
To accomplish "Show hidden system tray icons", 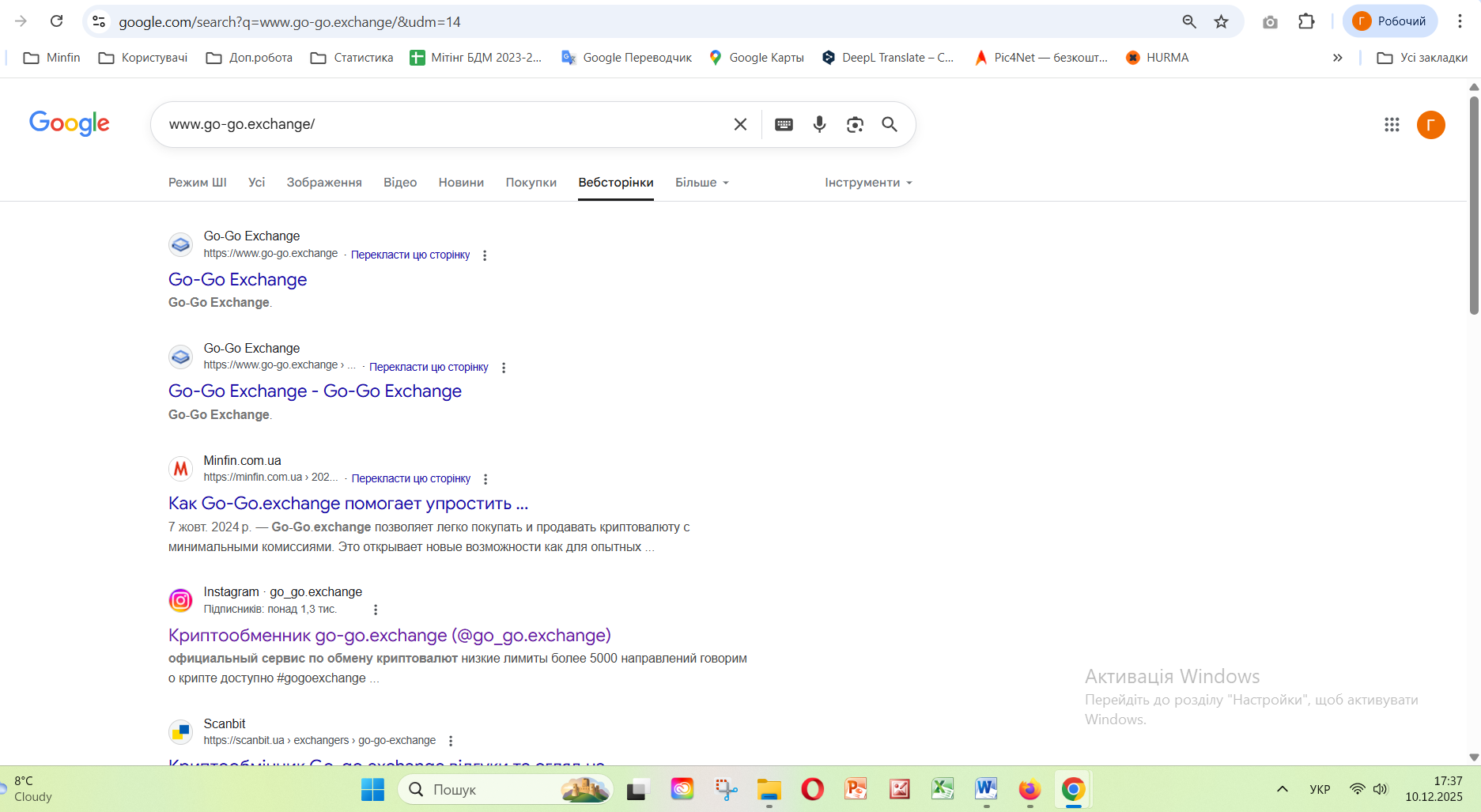I will (x=1283, y=789).
